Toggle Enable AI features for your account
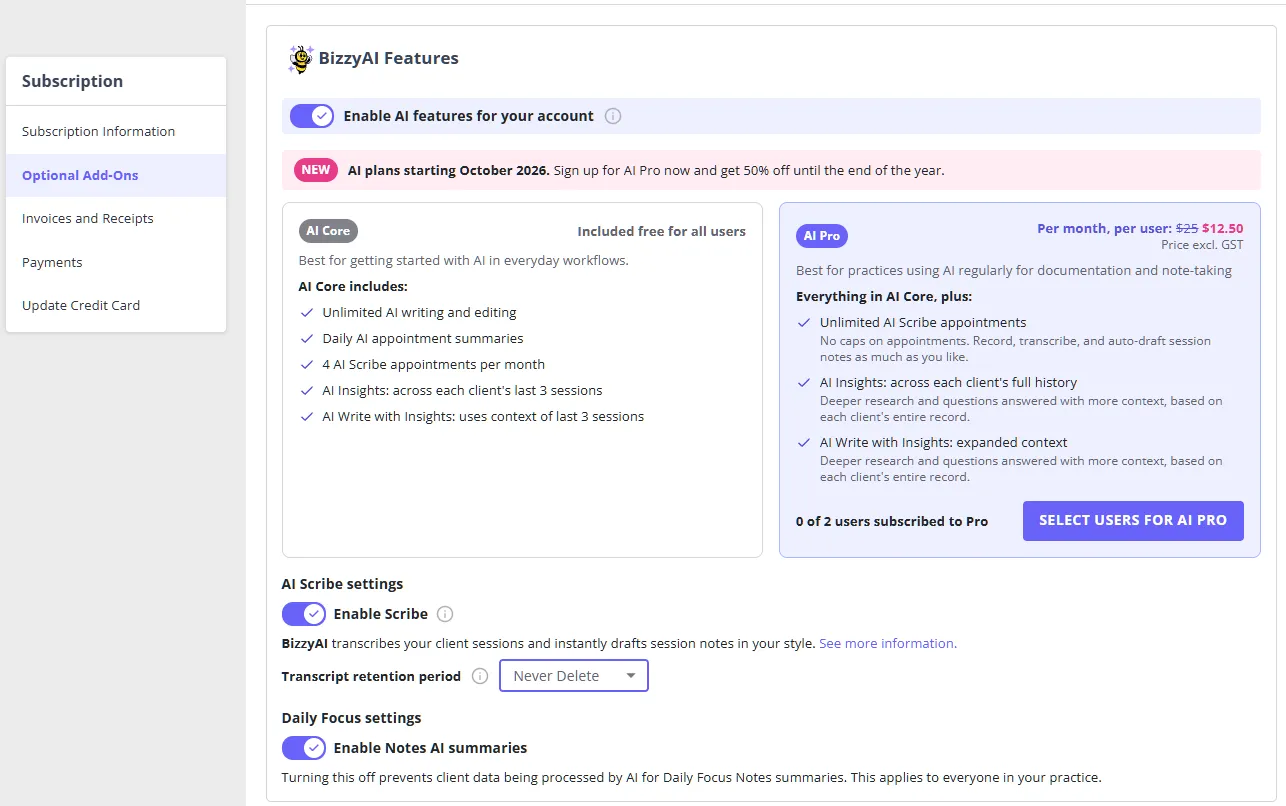1286x806 pixels. pos(312,116)
